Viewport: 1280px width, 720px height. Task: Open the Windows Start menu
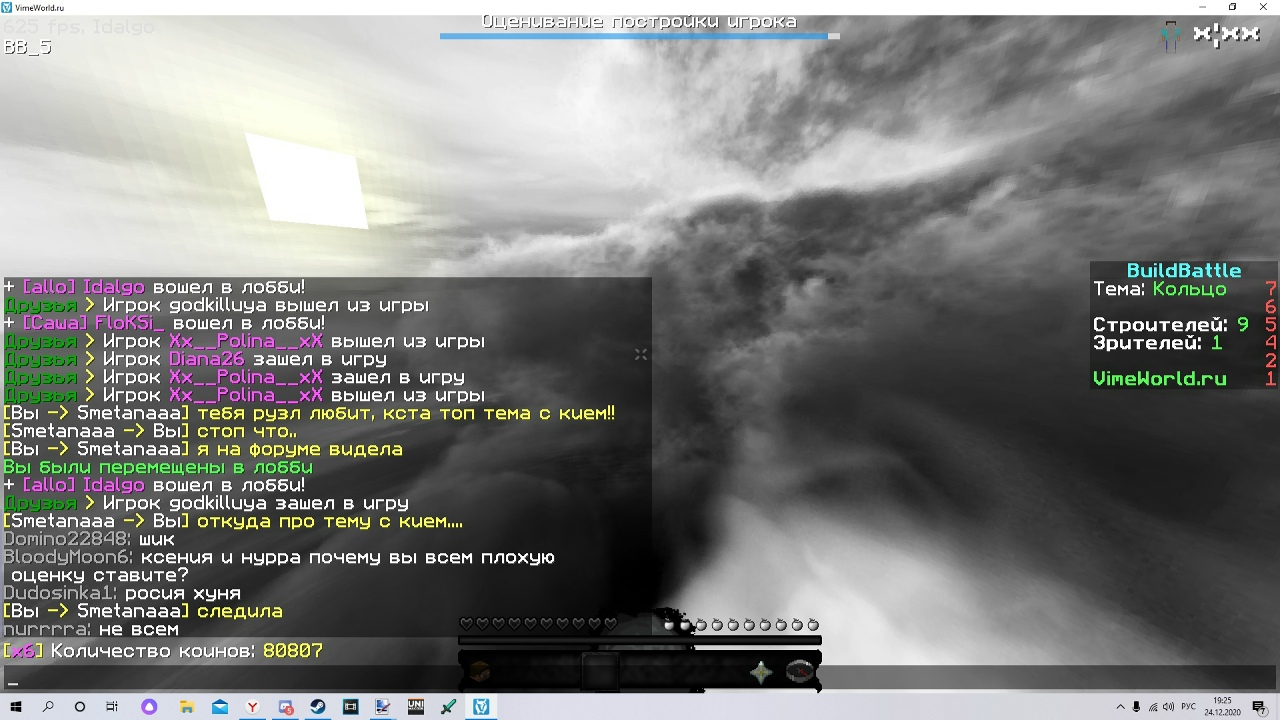(16, 707)
